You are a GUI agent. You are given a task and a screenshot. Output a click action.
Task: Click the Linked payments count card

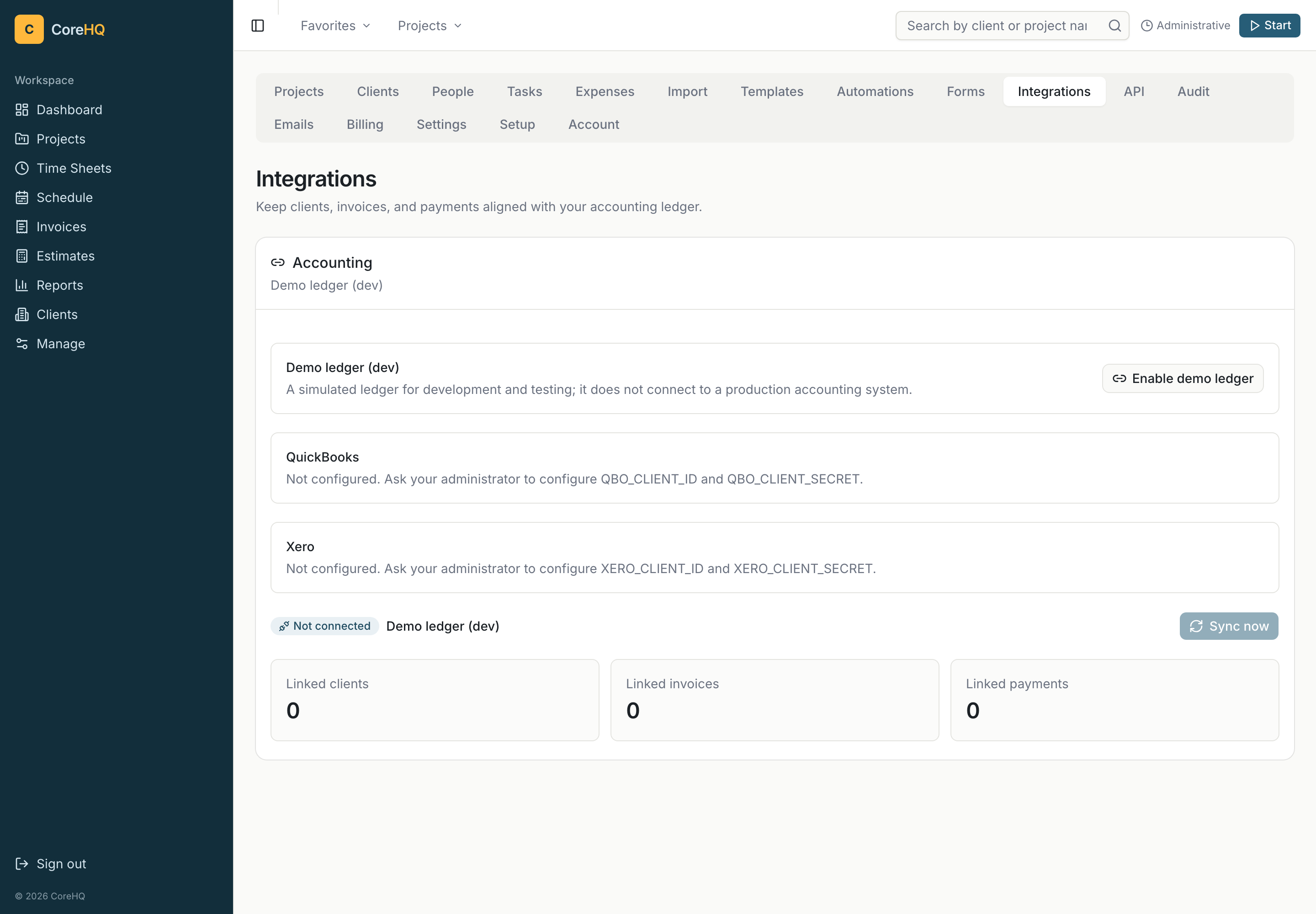[1114, 700]
